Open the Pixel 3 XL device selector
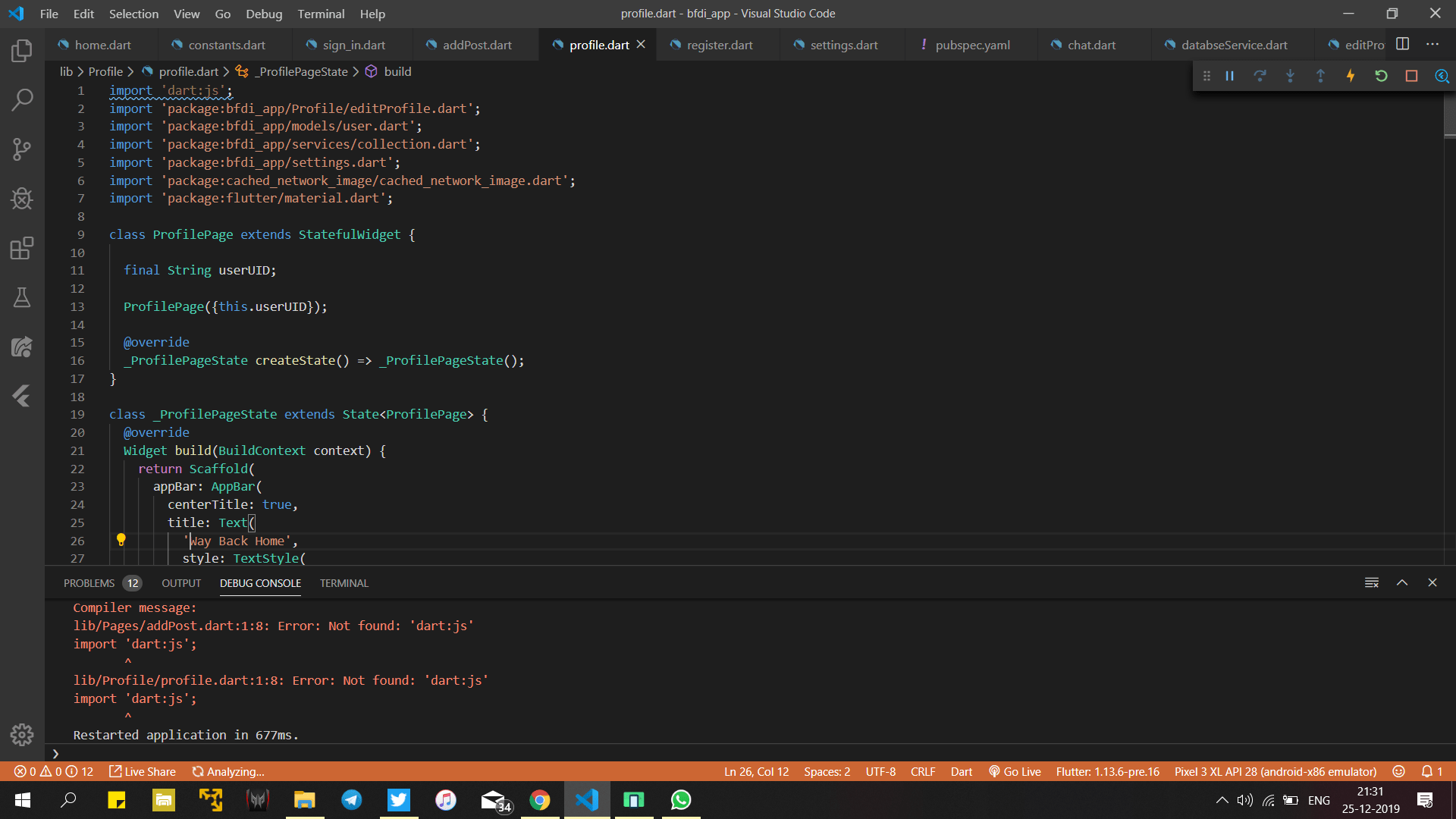This screenshot has width=1456, height=819. (1275, 771)
